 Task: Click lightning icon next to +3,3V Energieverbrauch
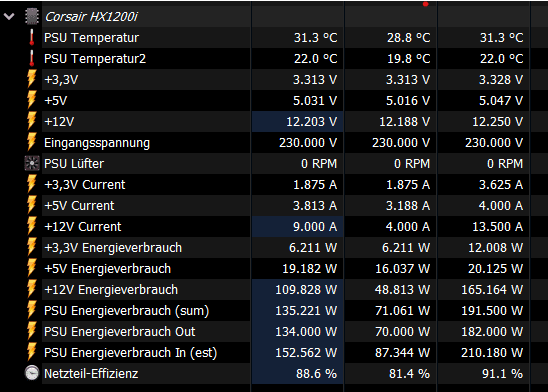31,247
